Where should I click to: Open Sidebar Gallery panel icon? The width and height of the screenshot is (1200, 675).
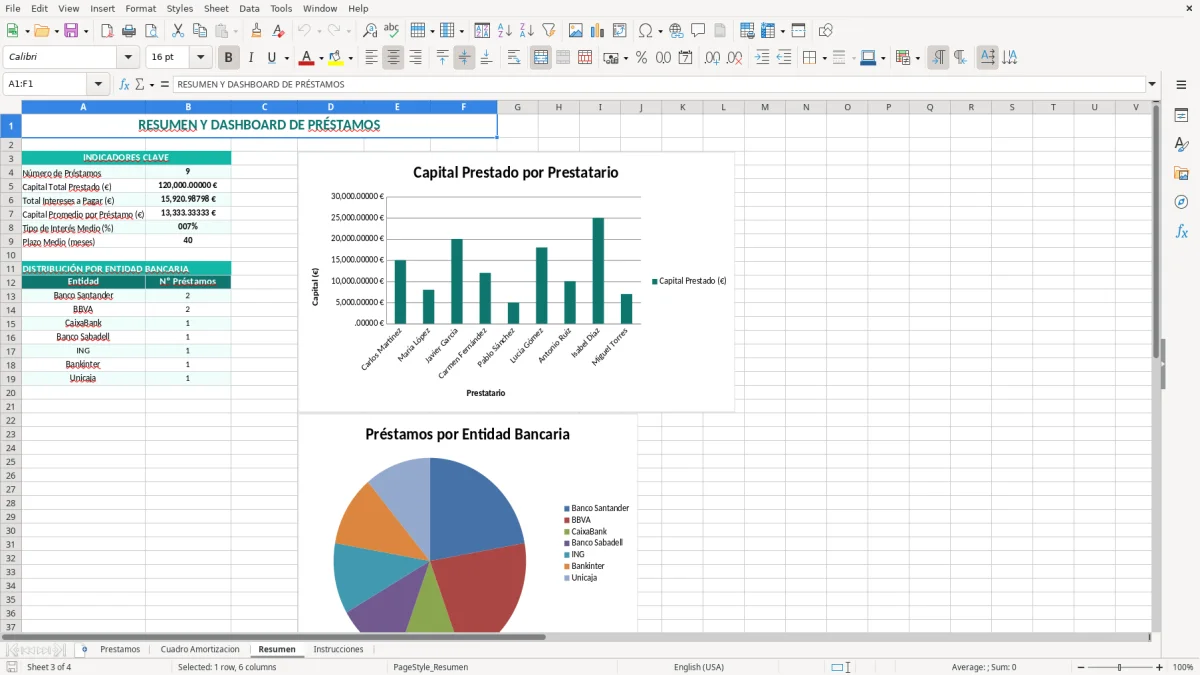[1181, 173]
